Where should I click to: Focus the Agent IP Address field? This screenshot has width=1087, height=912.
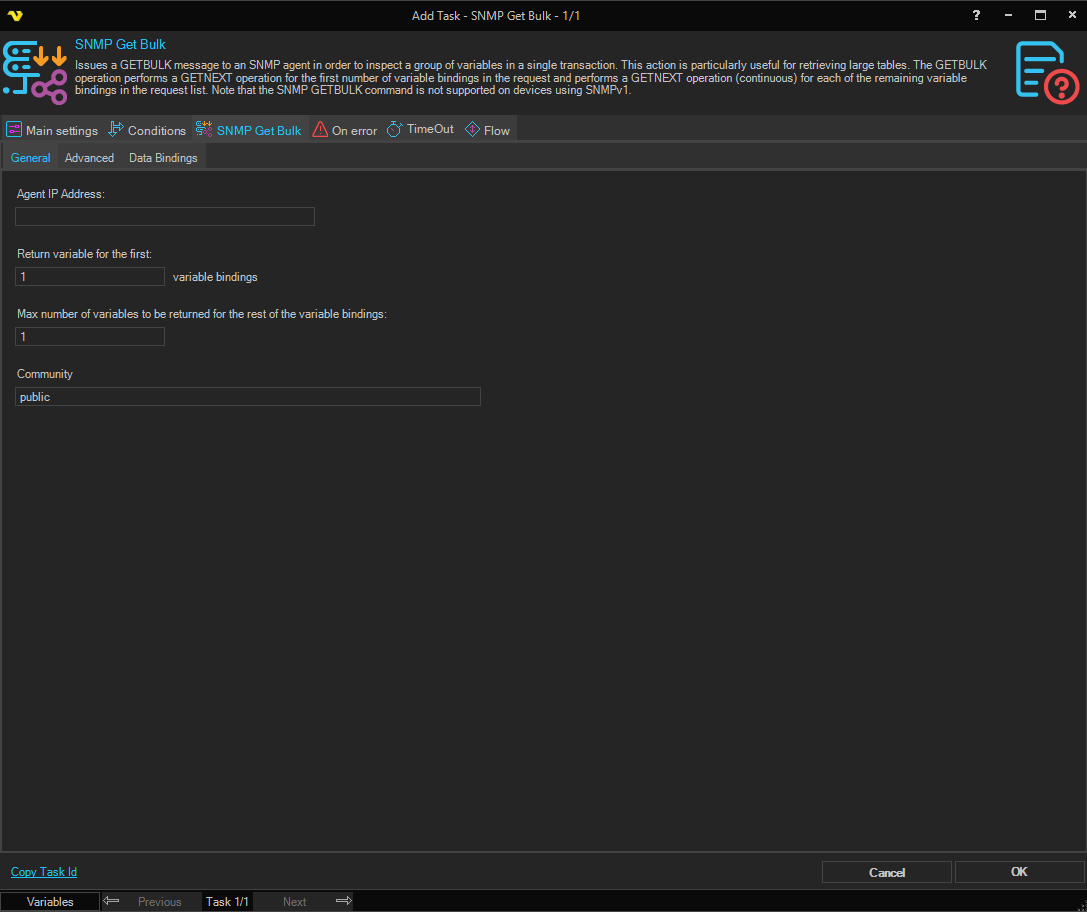click(165, 217)
